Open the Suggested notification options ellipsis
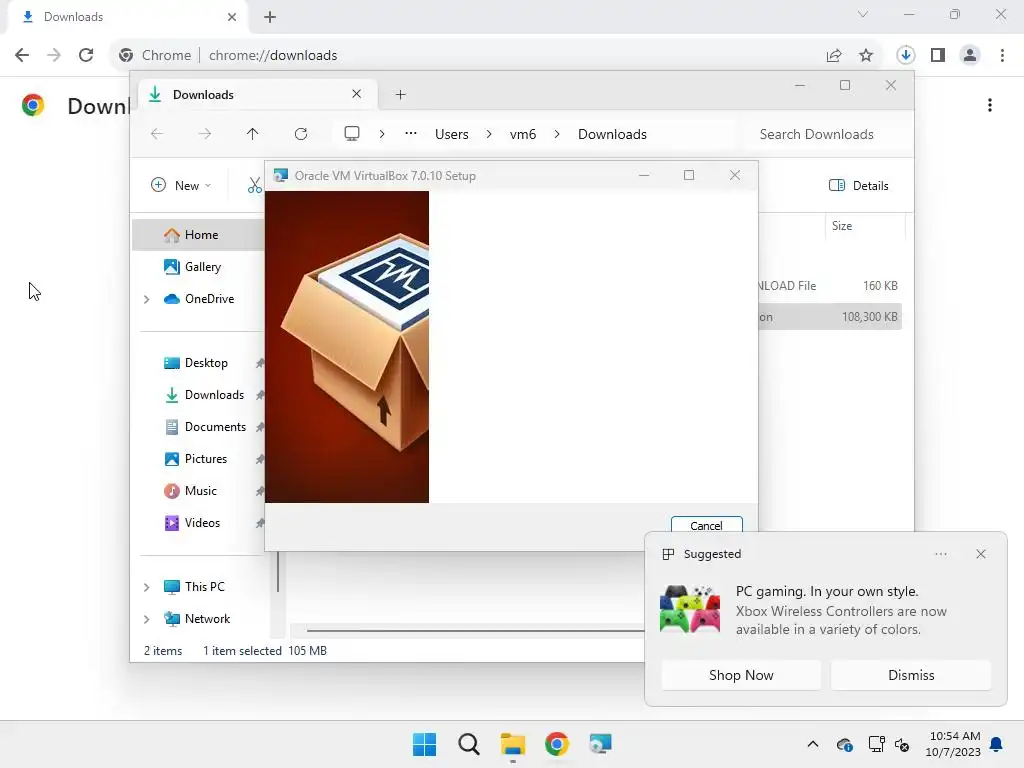Viewport: 1024px width, 768px height. 940,554
